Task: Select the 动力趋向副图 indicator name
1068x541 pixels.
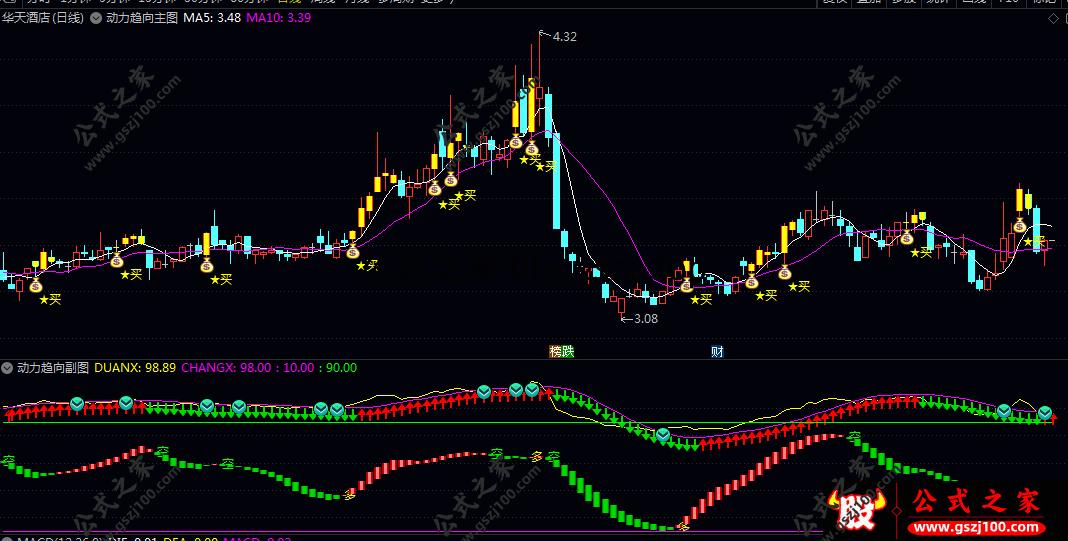Action: [53, 368]
